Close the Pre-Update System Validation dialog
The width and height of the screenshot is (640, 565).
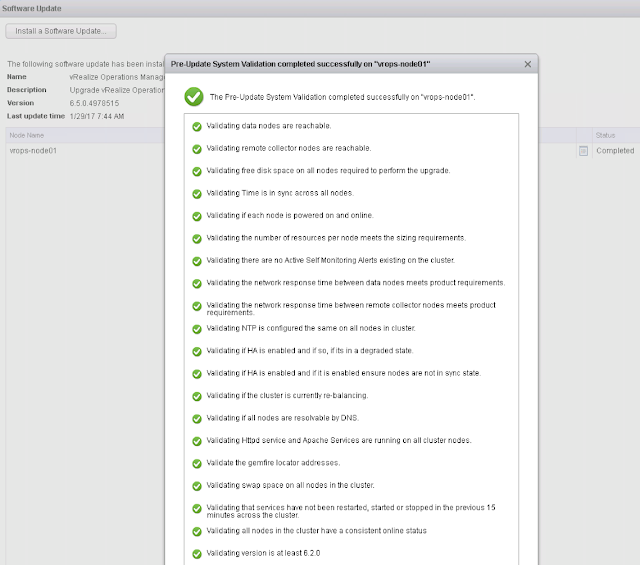tap(528, 64)
